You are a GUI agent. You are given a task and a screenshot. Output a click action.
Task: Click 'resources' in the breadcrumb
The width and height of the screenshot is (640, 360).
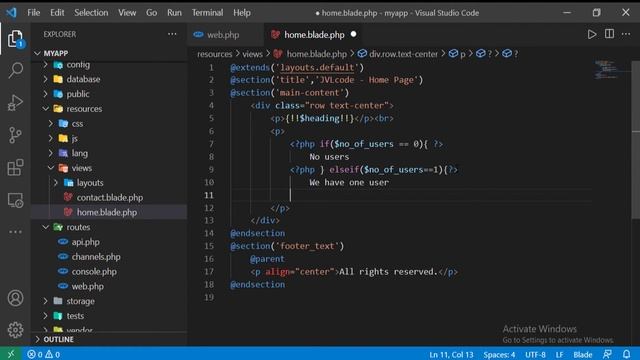214,54
